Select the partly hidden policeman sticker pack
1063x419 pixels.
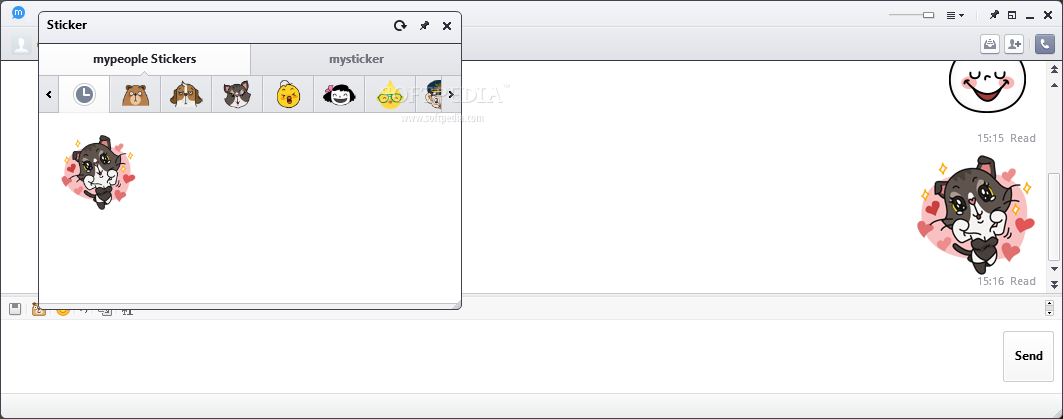428,94
